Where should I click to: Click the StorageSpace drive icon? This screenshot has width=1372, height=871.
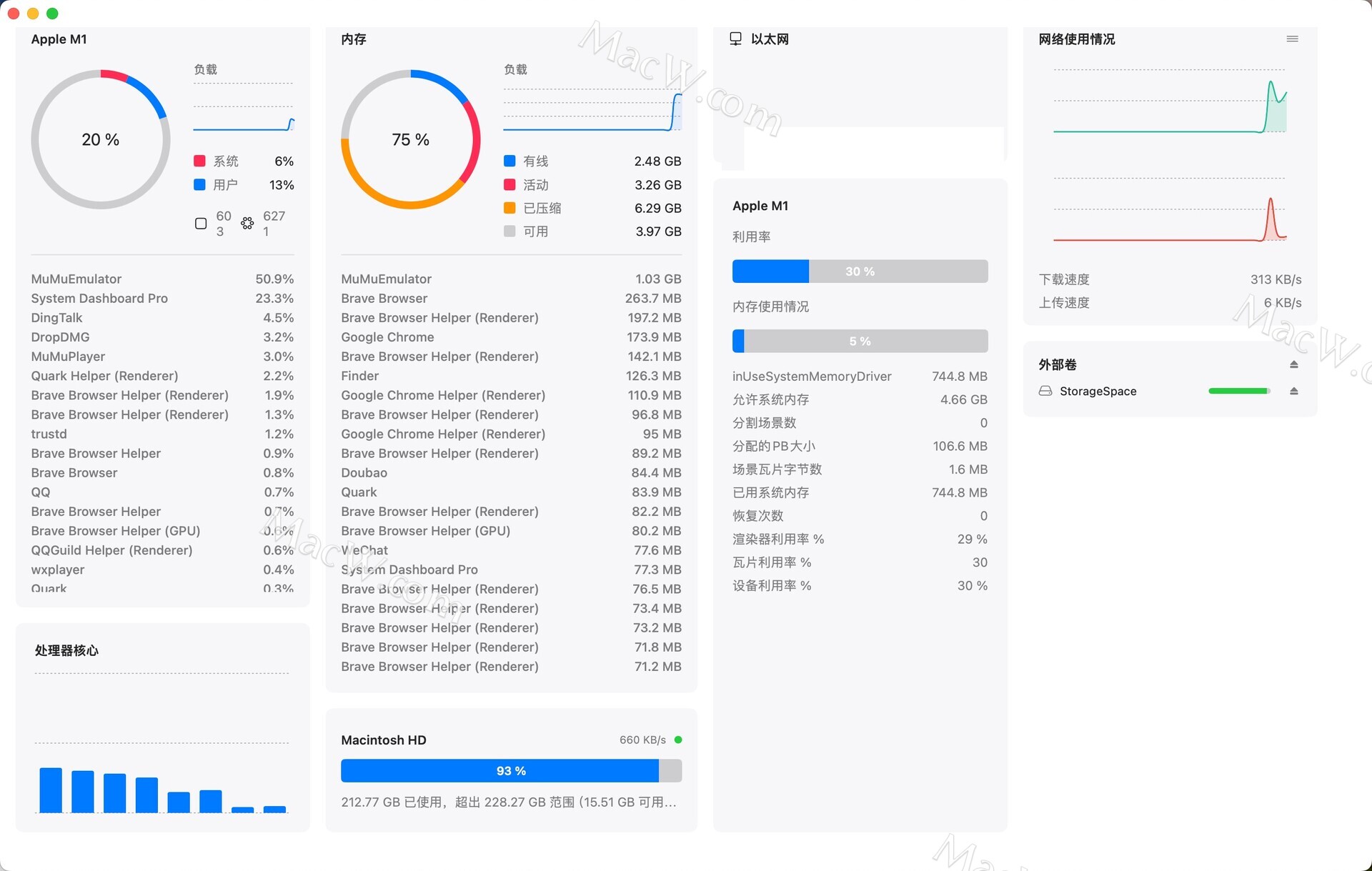tap(1045, 391)
